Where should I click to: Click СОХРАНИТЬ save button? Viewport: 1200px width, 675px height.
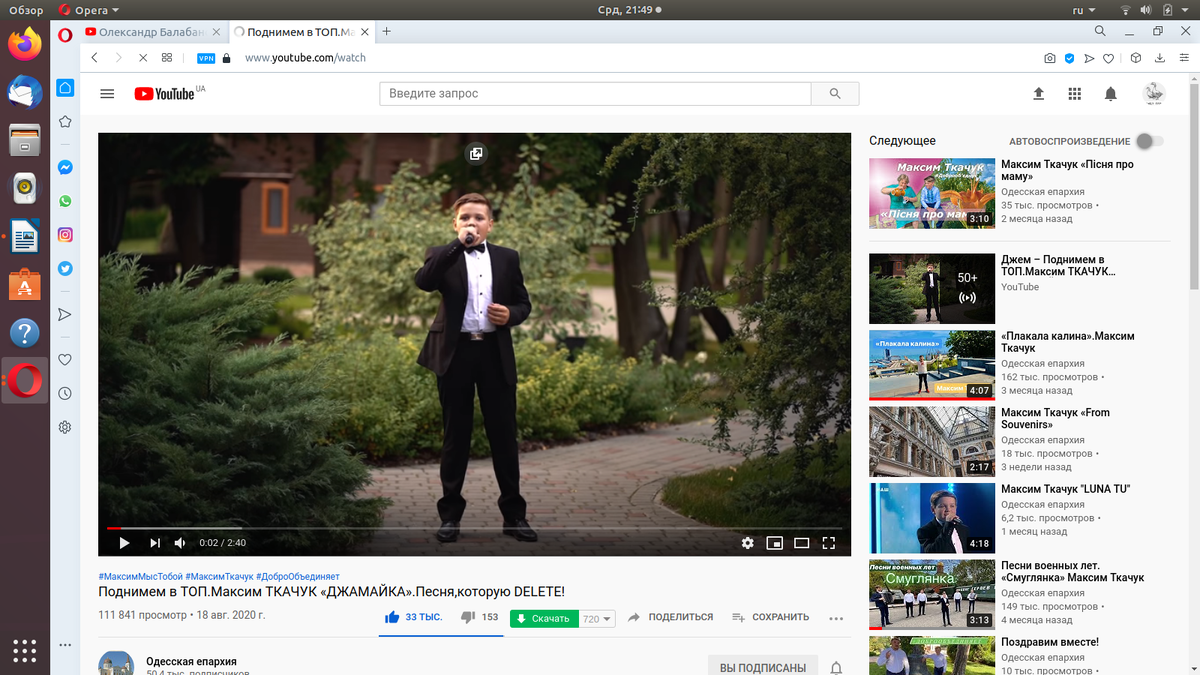[770, 618]
